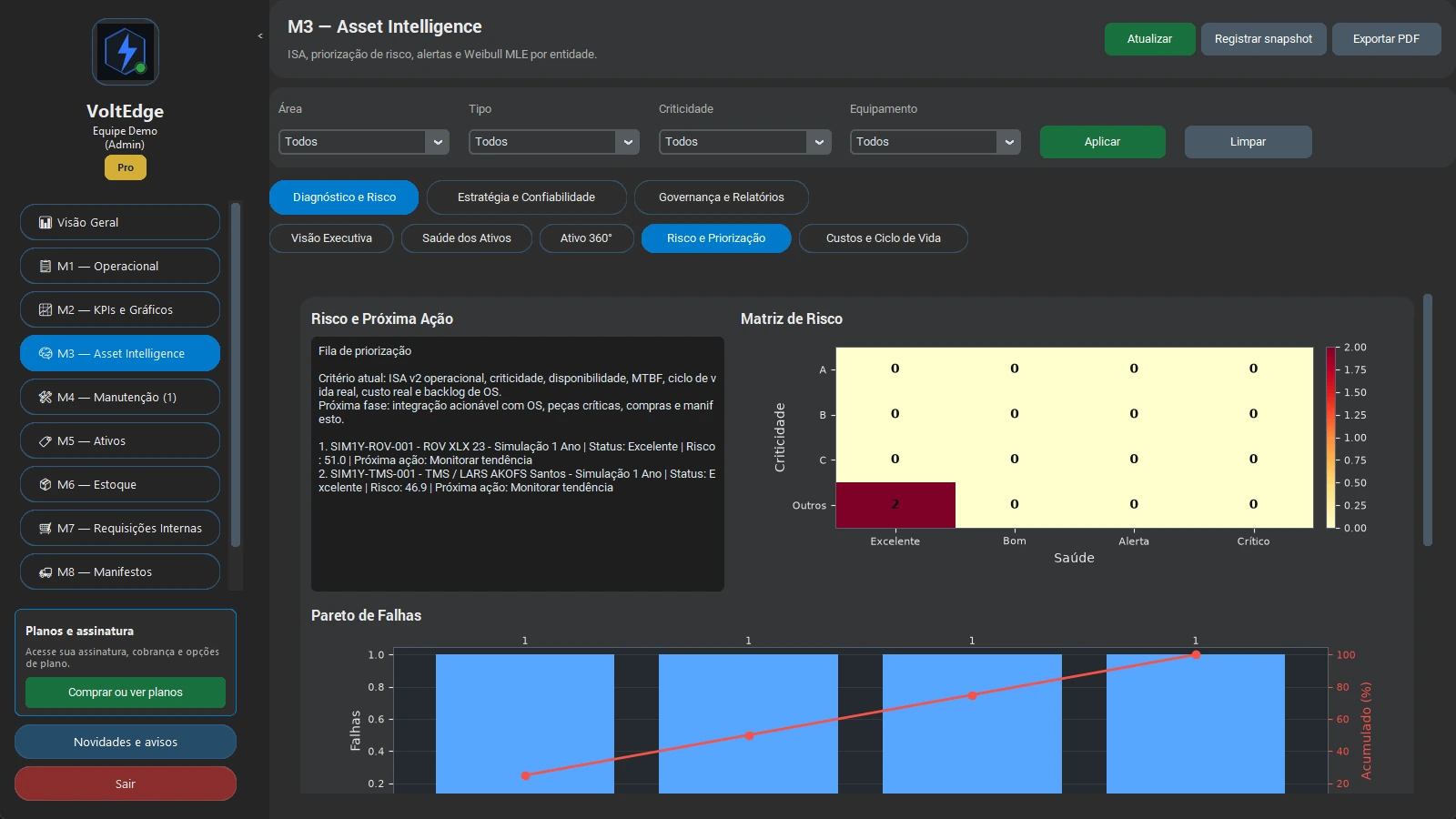Click the first Pareto bar
Screen dimensions: 1456x819
coord(525,723)
